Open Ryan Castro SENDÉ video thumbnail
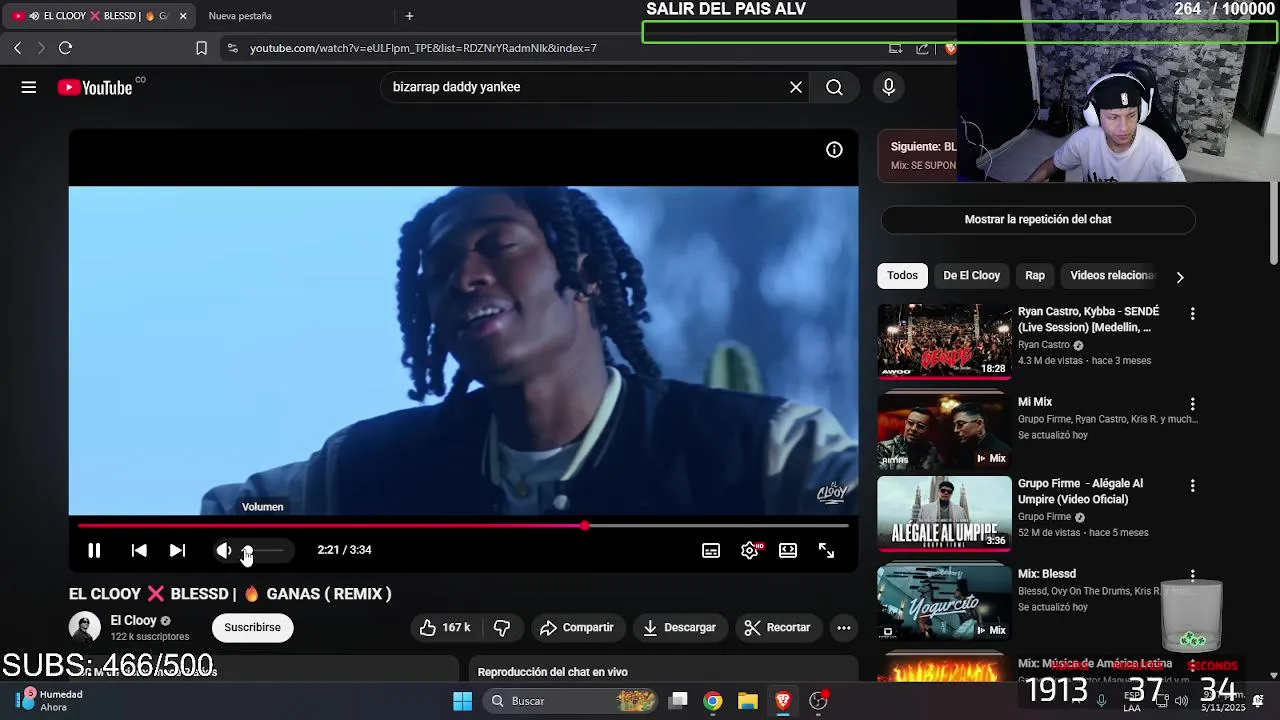Screen dimensions: 1280x720 point(945,341)
